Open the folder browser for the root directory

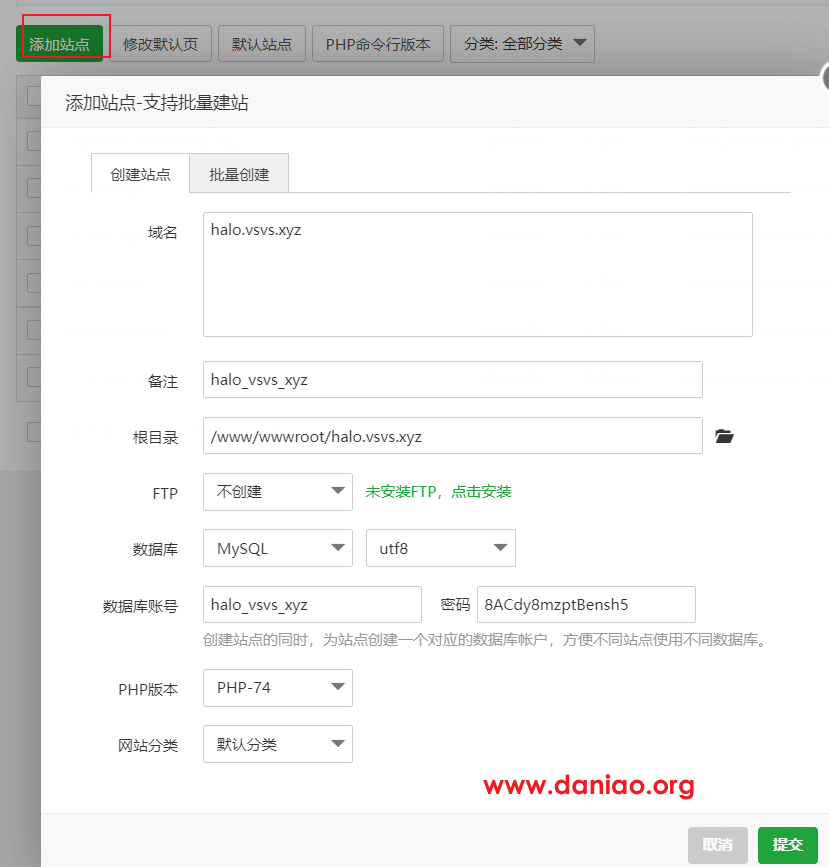724,436
